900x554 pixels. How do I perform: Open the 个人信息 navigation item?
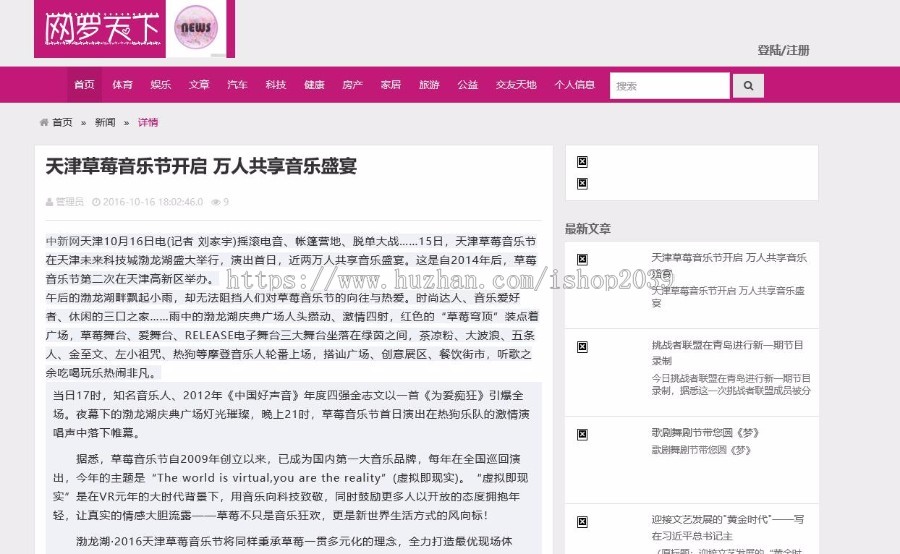[575, 84]
